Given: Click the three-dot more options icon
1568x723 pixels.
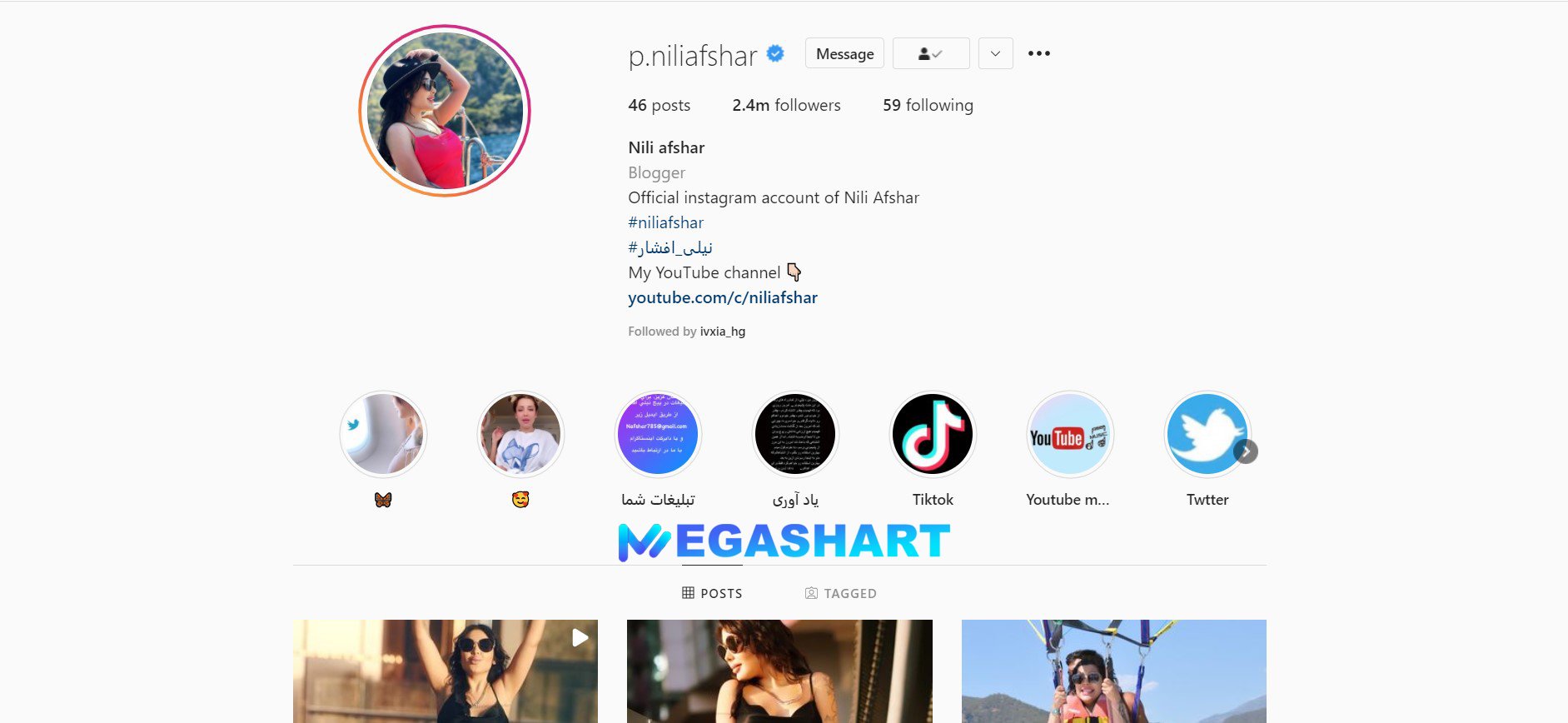Looking at the screenshot, I should 1038,53.
